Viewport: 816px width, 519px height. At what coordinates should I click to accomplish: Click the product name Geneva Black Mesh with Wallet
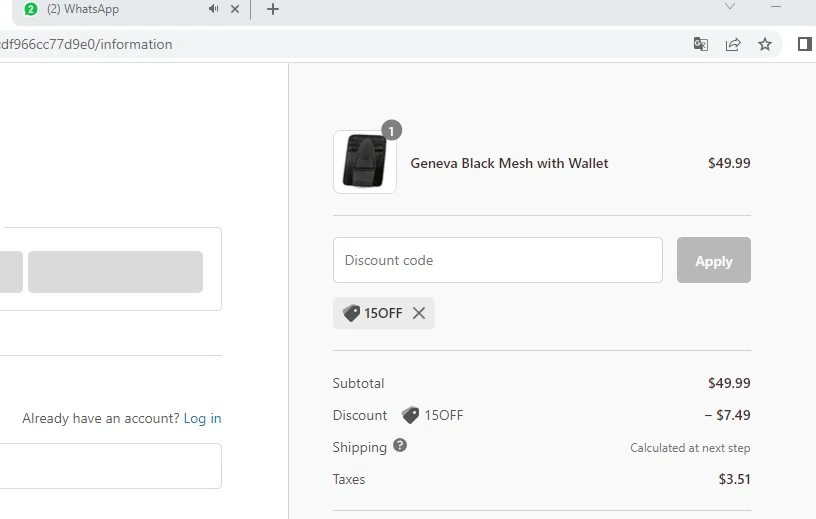point(509,163)
